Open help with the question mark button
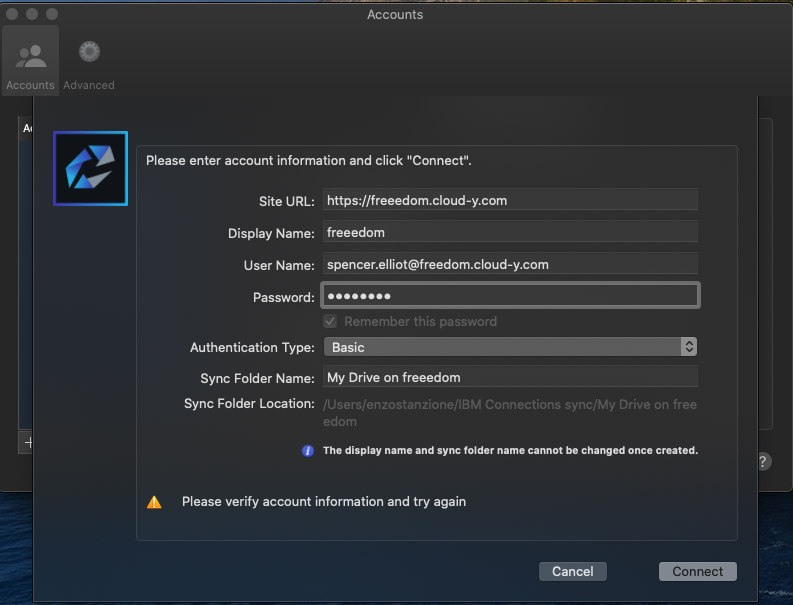The width and height of the screenshot is (793, 605). [x=763, y=461]
